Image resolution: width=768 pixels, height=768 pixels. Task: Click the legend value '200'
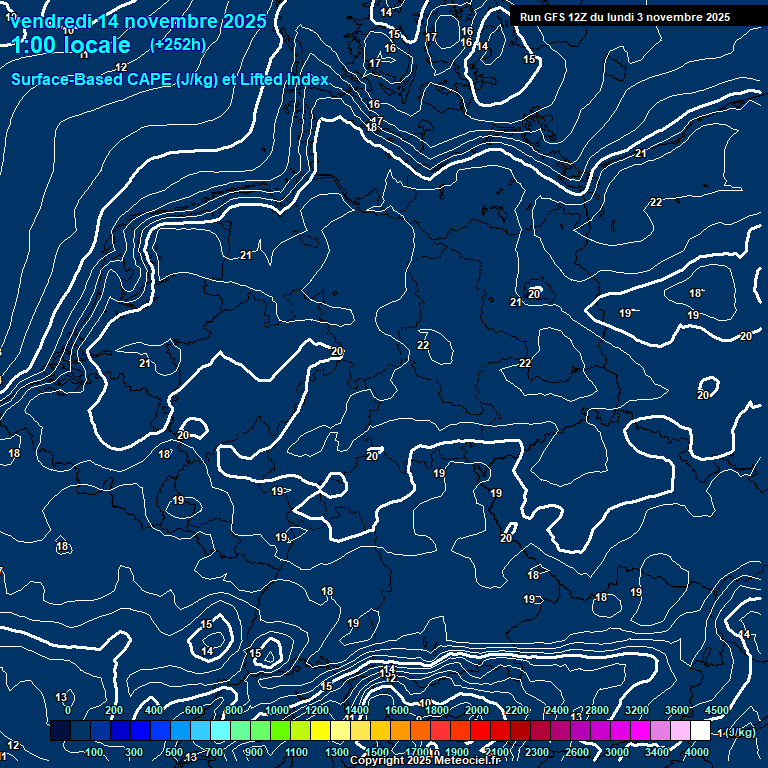coord(114,710)
